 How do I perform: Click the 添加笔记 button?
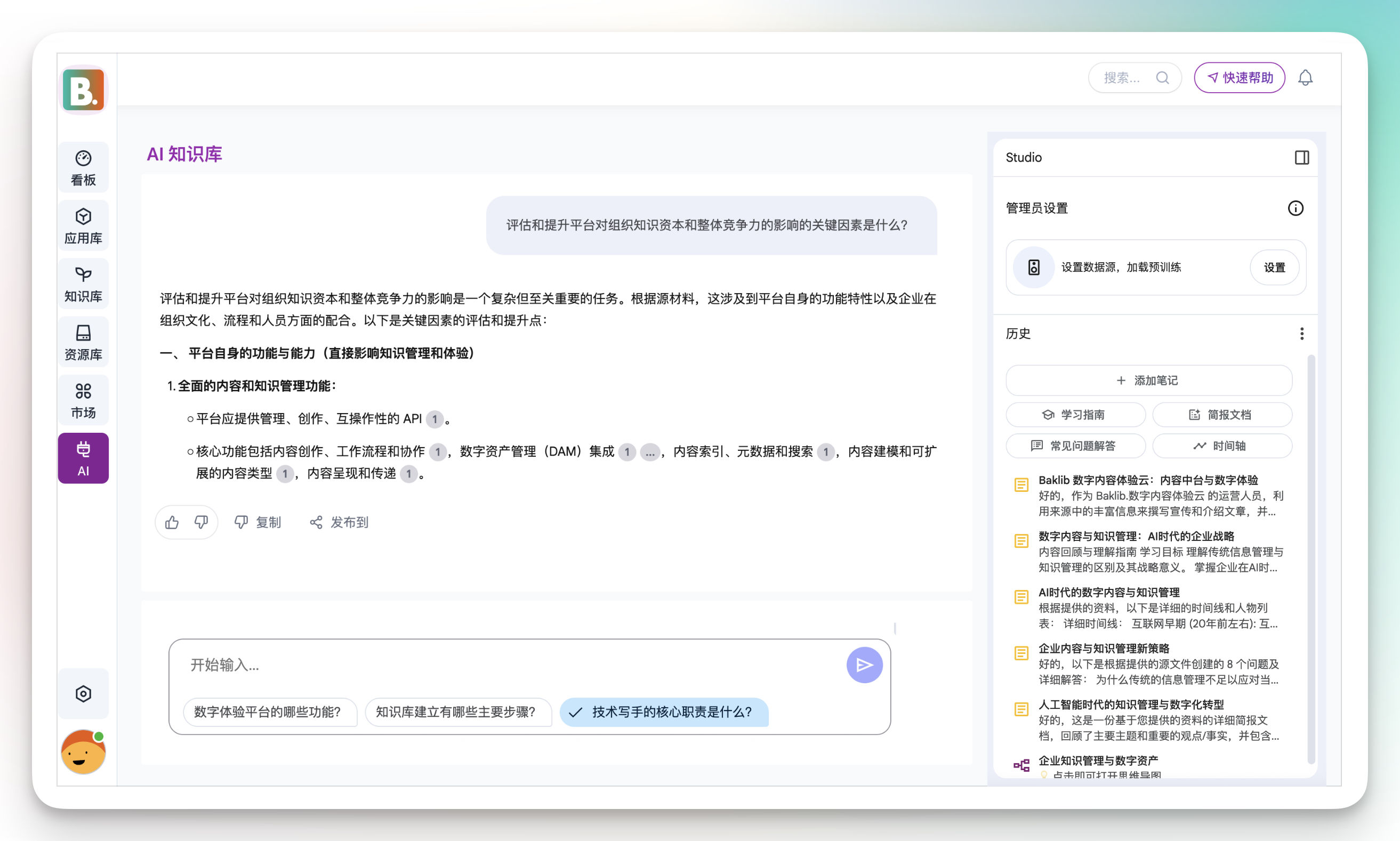coord(1148,381)
